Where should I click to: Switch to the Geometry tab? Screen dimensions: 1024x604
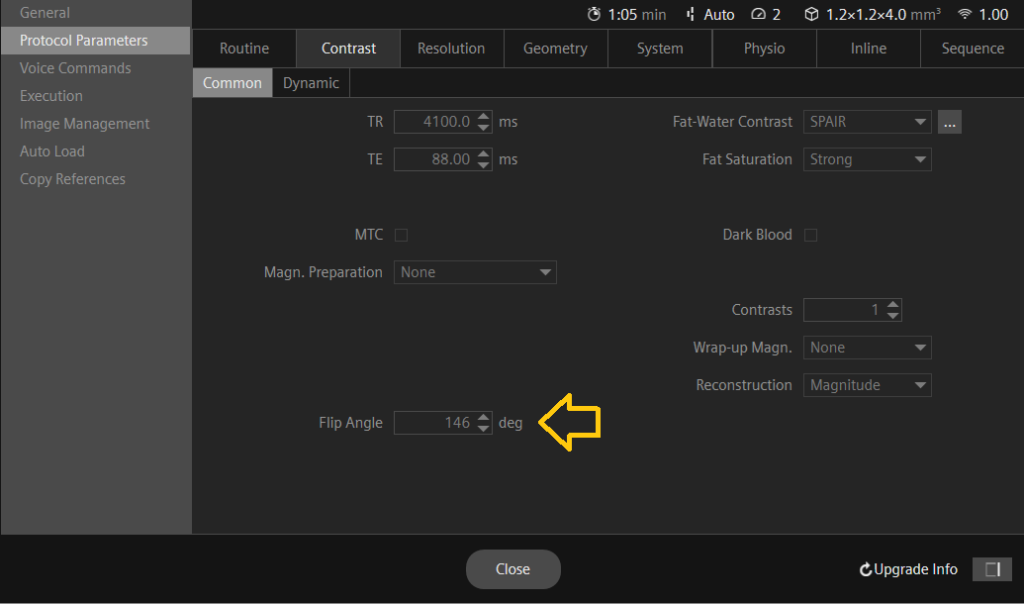pyautogui.click(x=555, y=48)
